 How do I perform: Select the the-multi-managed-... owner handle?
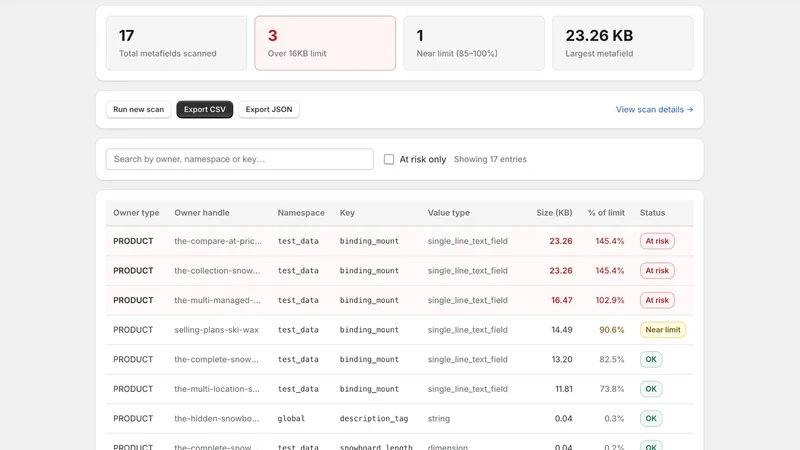[217, 300]
